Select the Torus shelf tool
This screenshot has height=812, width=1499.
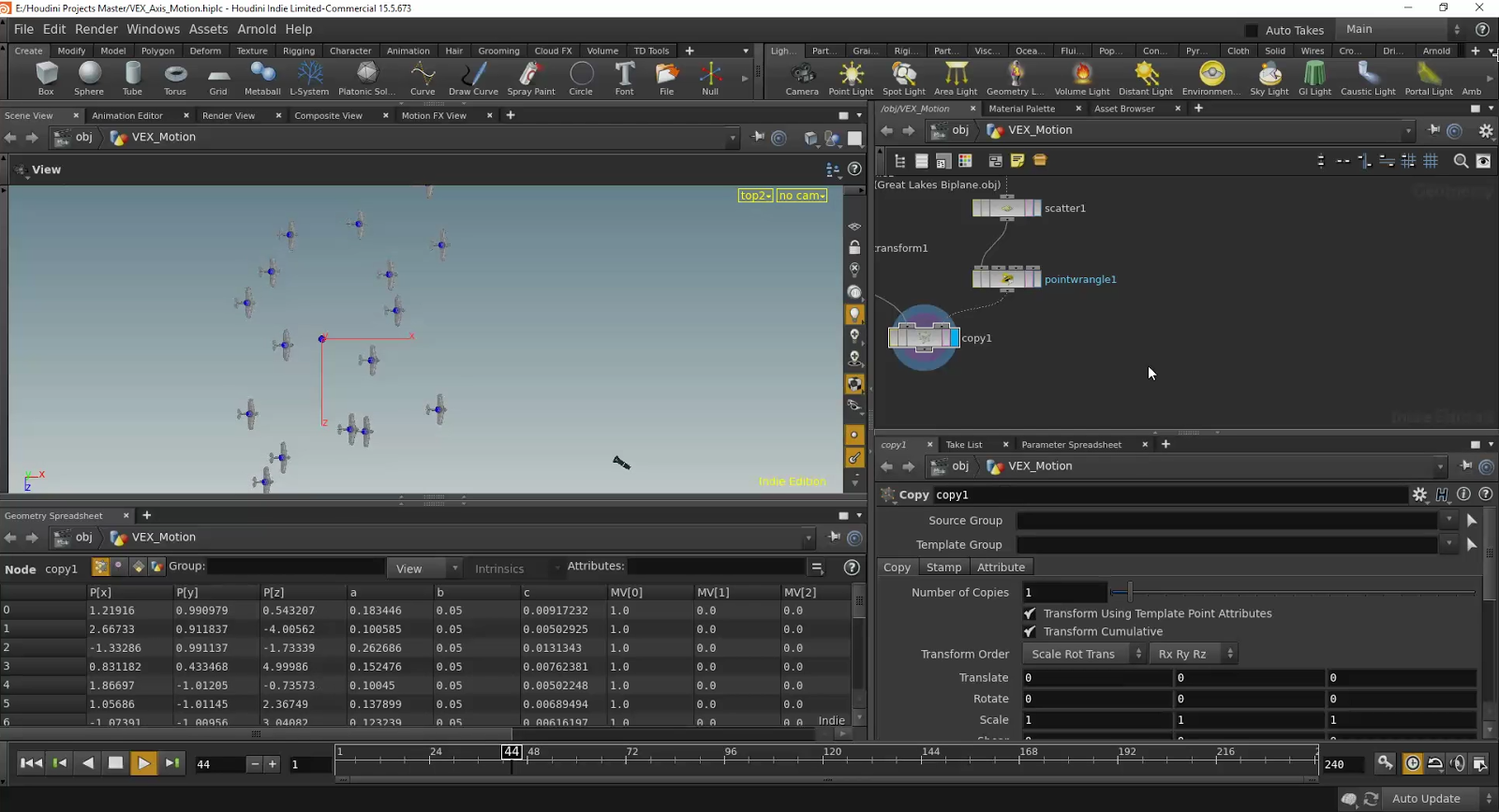pos(175,79)
